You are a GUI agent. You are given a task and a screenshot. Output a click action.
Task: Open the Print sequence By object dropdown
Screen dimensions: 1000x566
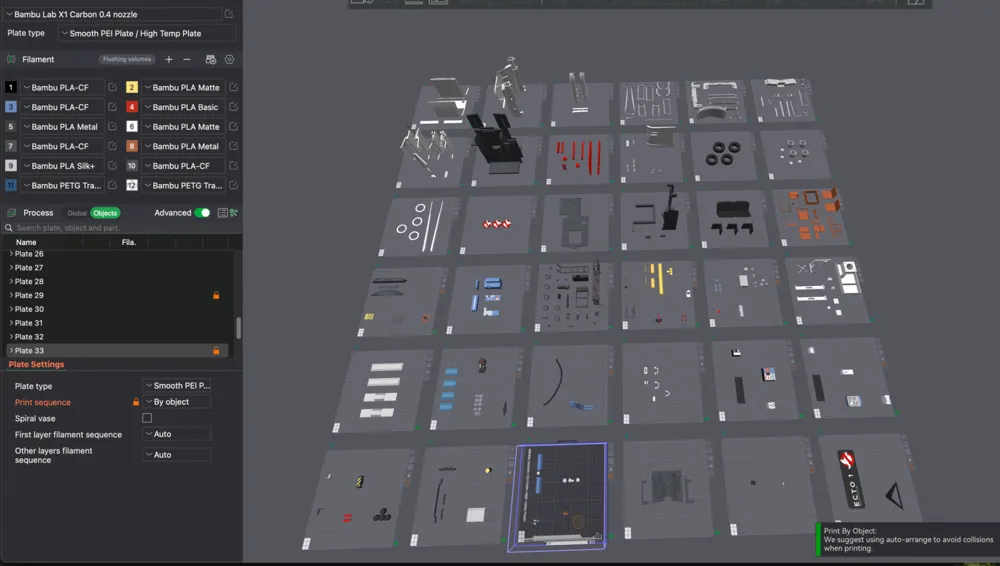pos(177,402)
